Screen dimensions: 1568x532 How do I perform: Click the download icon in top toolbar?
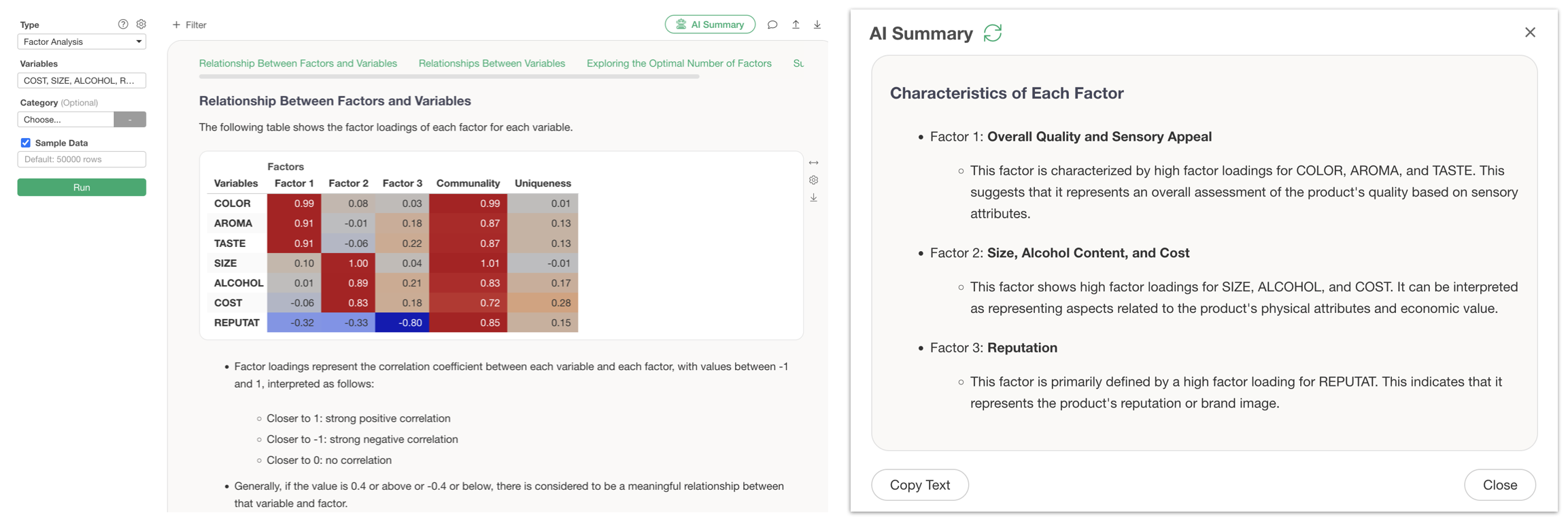pyautogui.click(x=817, y=24)
